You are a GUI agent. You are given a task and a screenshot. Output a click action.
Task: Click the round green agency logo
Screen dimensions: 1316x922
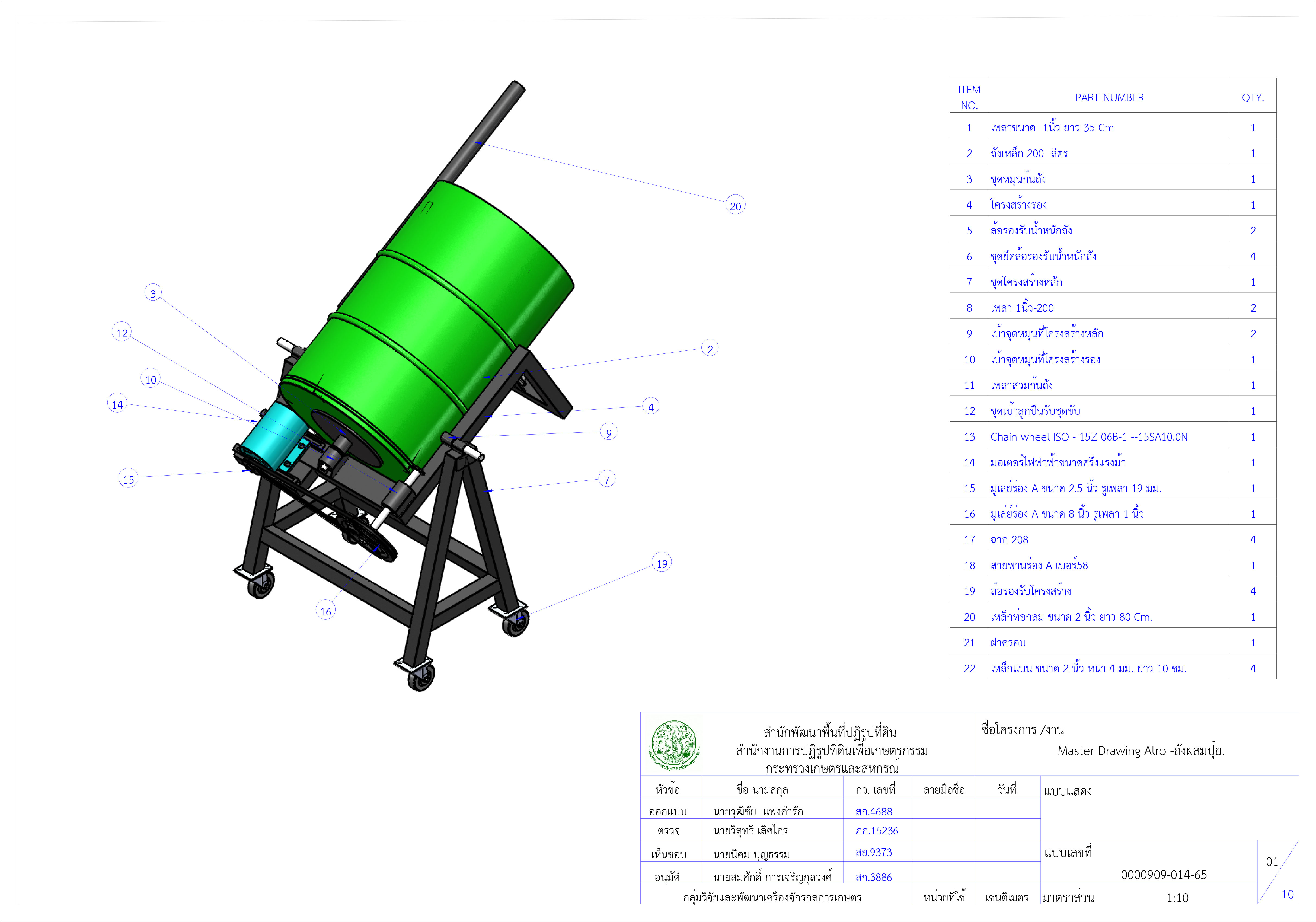coord(674,745)
